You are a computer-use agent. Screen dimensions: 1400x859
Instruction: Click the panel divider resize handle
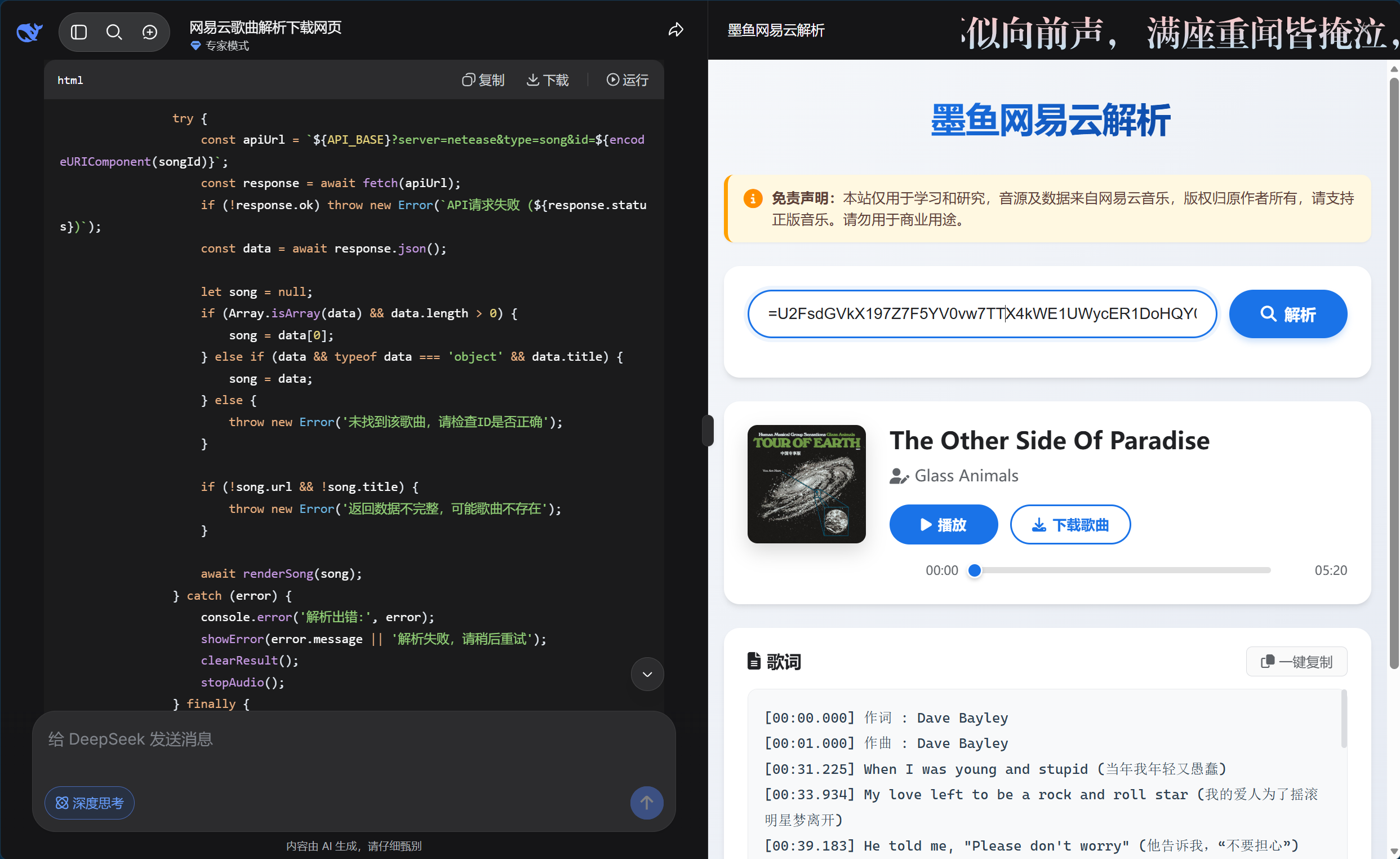point(708,431)
